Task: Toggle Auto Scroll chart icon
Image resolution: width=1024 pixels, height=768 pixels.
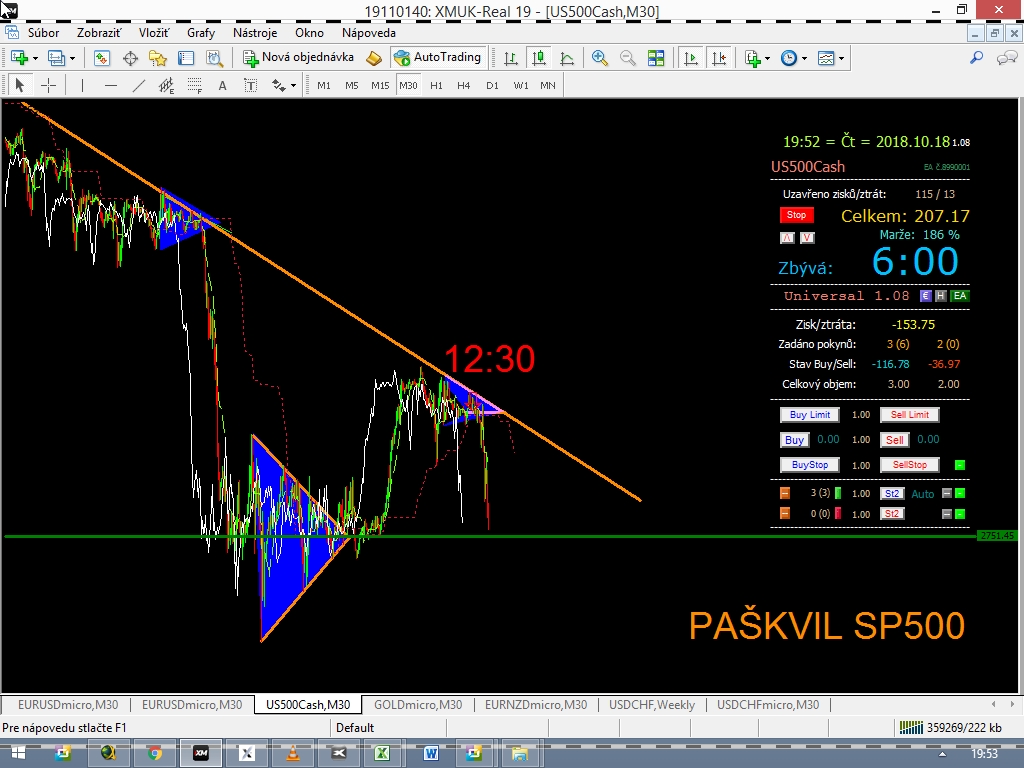Action: (x=690, y=58)
